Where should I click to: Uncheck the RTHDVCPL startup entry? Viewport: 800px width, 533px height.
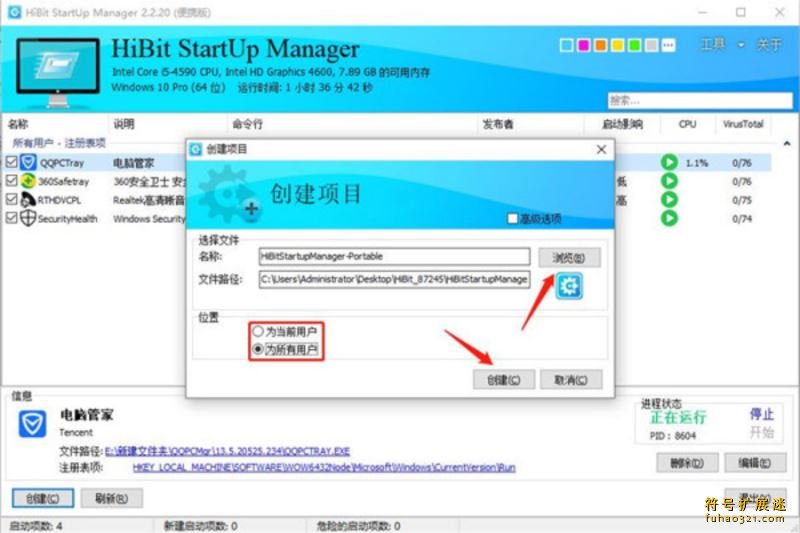pos(11,199)
